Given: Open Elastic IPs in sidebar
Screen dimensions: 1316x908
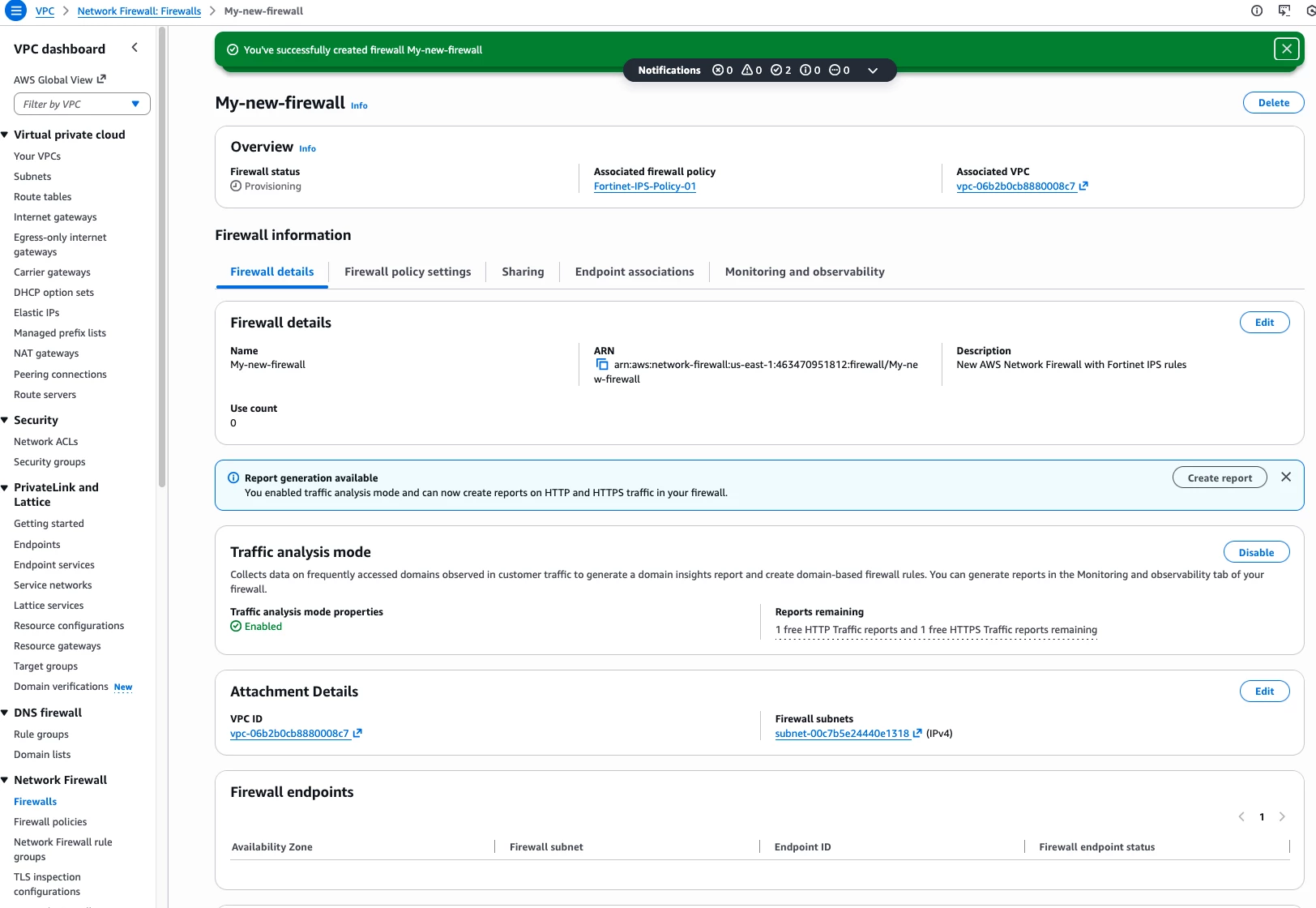Looking at the screenshot, I should click(36, 313).
